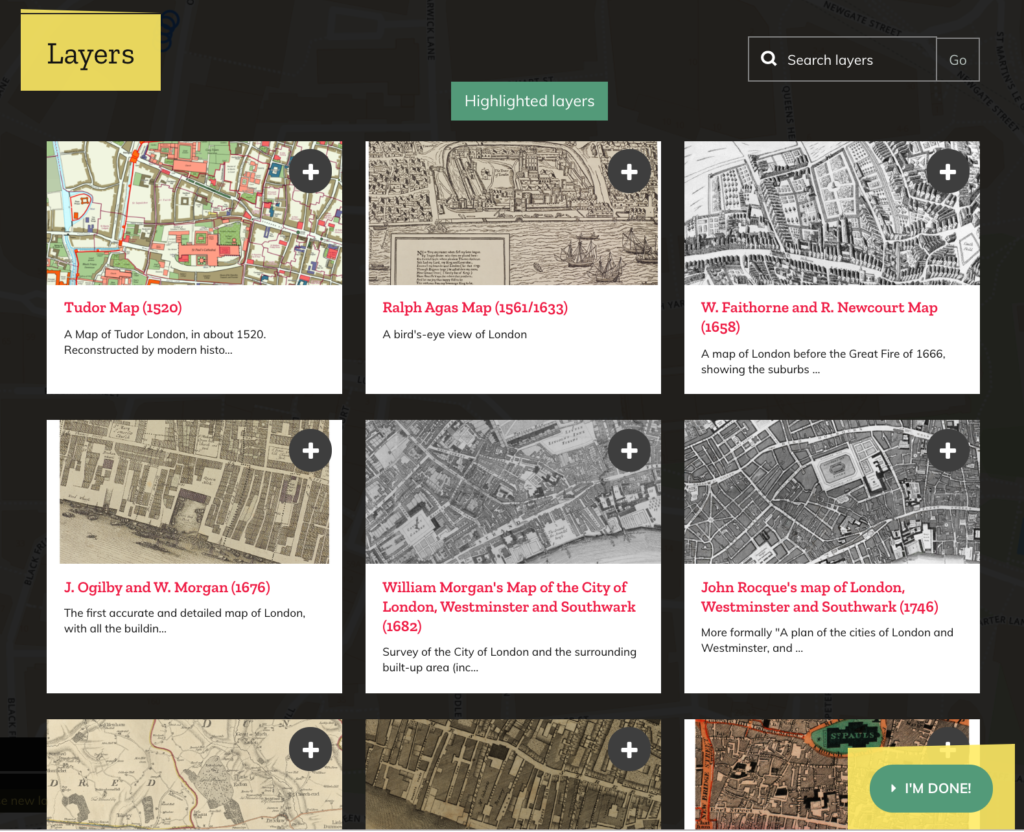Viewport: 1024px width, 832px height.
Task: Open the Tudor Map (1520) title link
Action: point(123,308)
